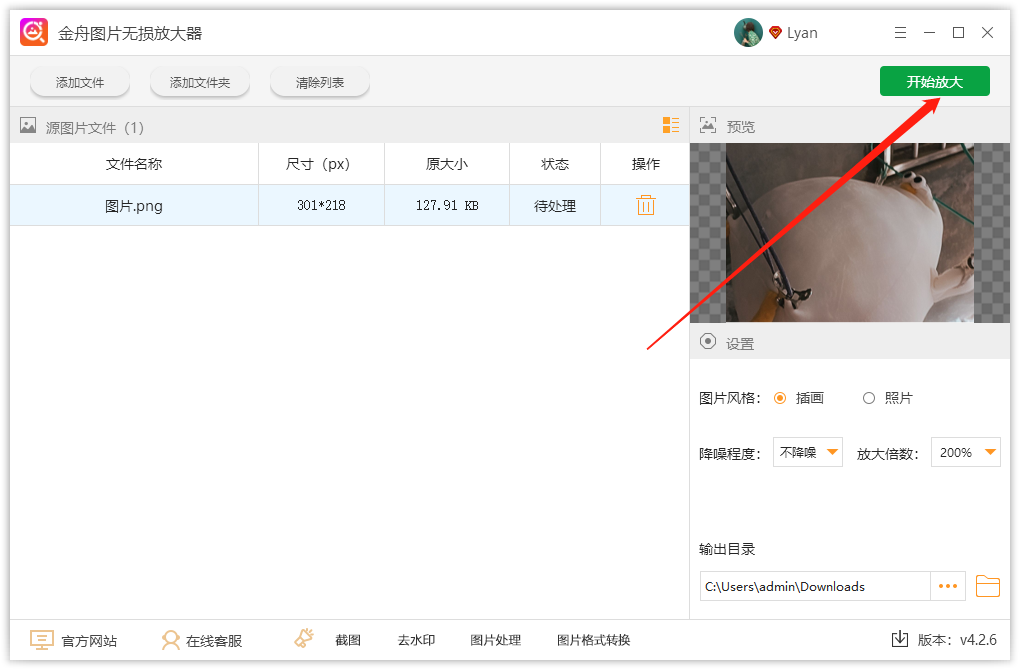This screenshot has height=670, width=1020.
Task: Select the 照片 image style radio
Action: click(x=868, y=398)
